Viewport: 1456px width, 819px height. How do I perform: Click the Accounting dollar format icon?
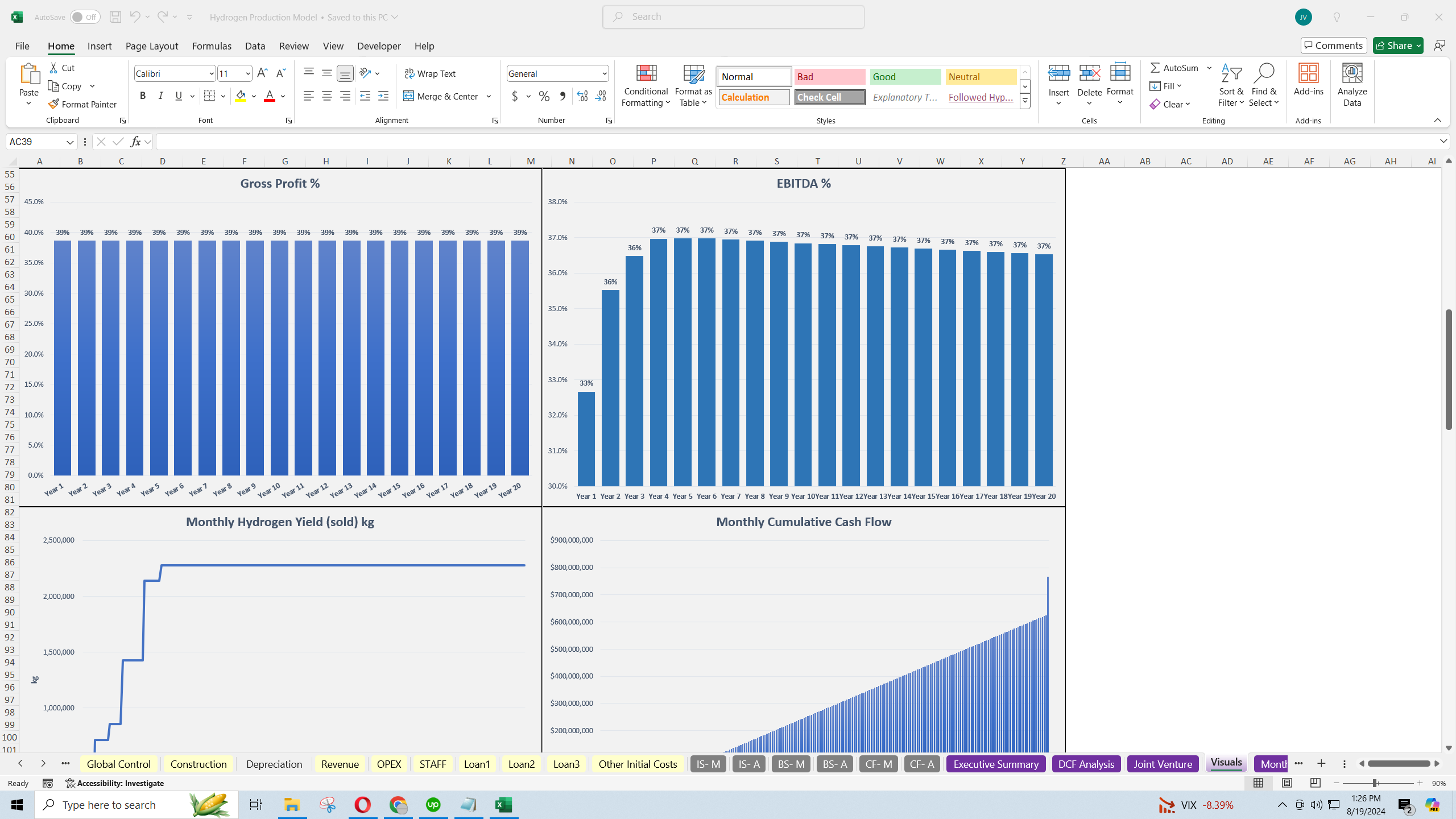[x=515, y=96]
